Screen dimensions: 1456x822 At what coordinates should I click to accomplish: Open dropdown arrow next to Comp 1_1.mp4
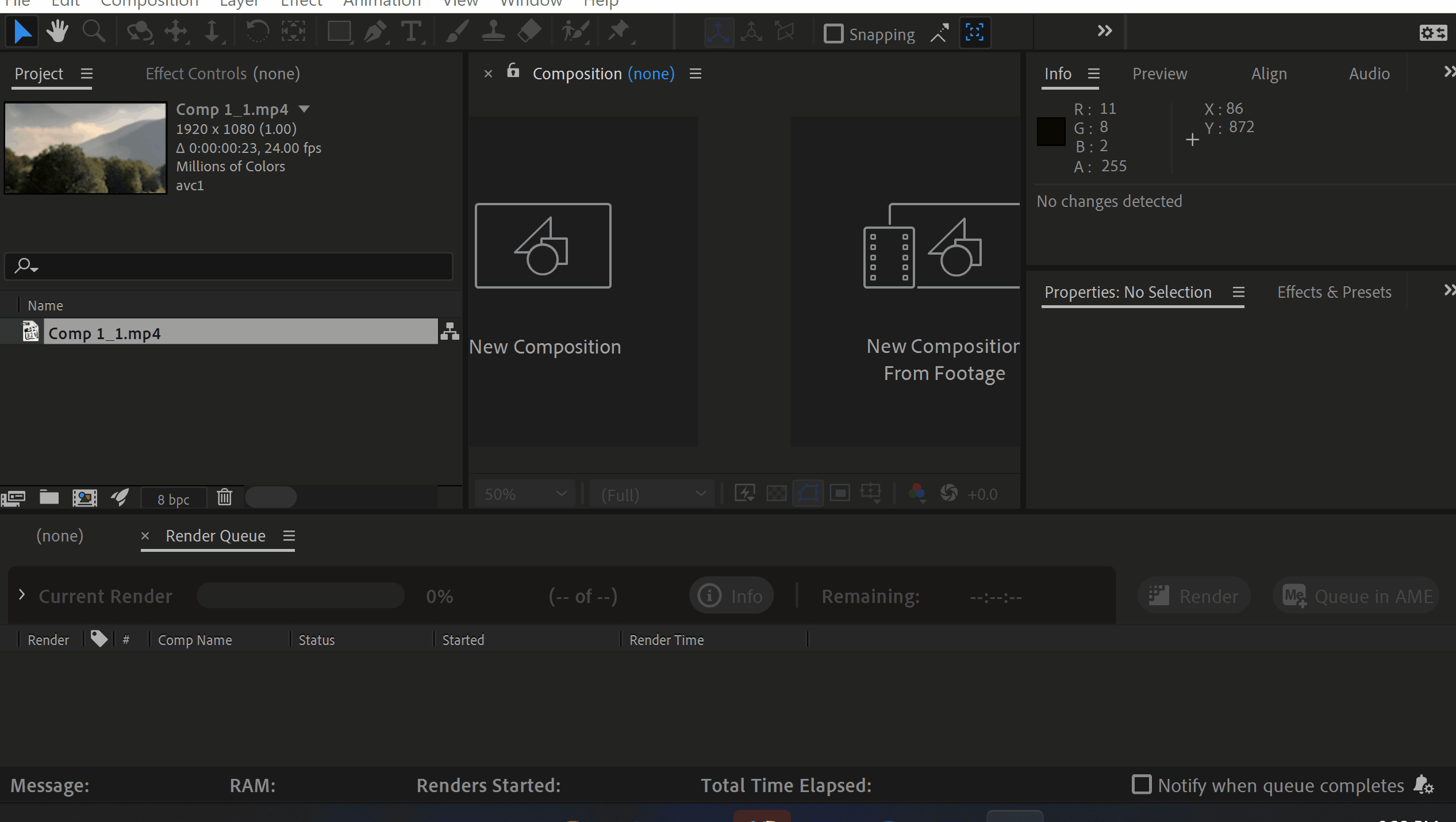304,109
